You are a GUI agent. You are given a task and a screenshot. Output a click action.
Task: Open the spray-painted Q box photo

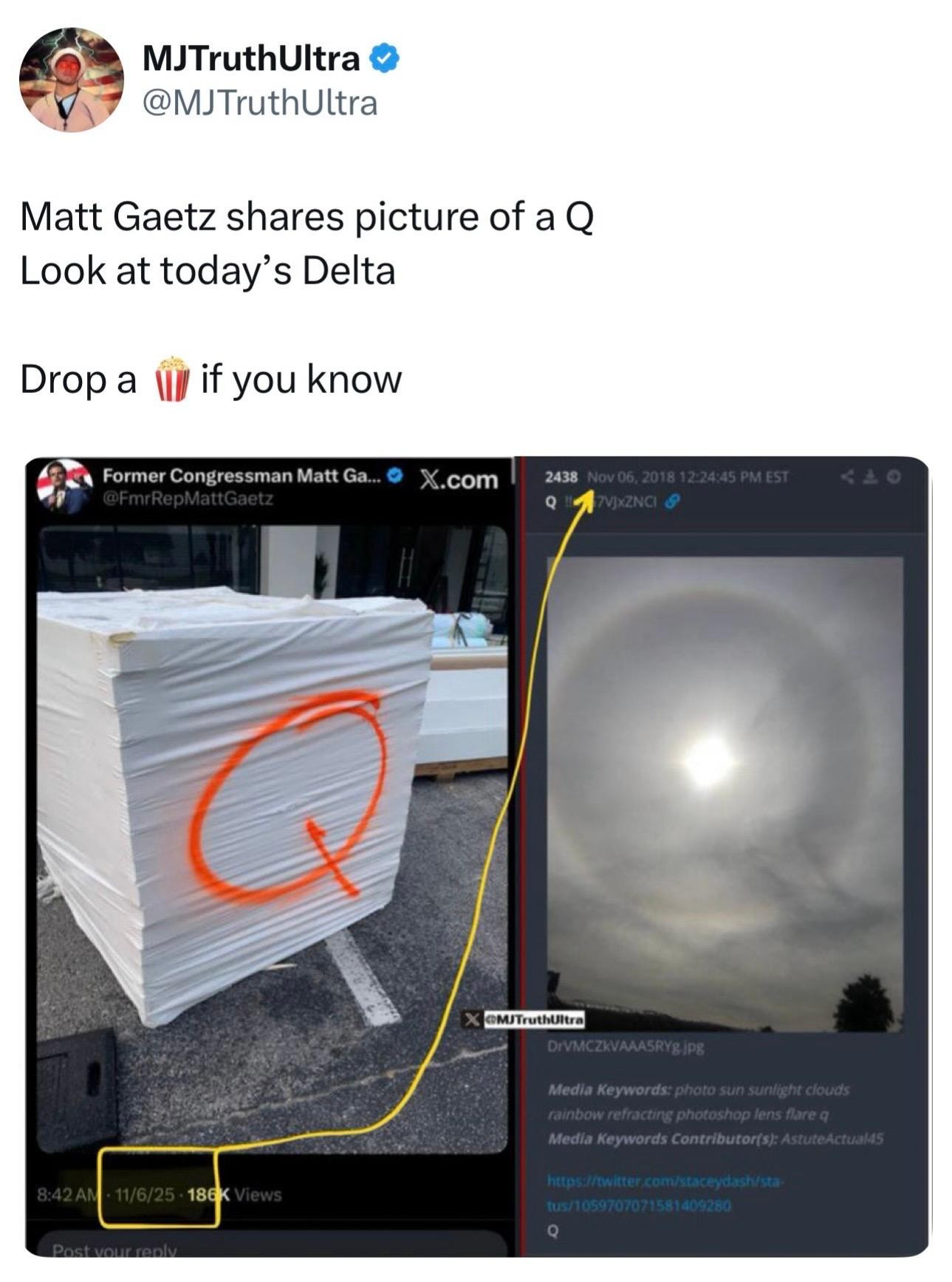pos(273,837)
